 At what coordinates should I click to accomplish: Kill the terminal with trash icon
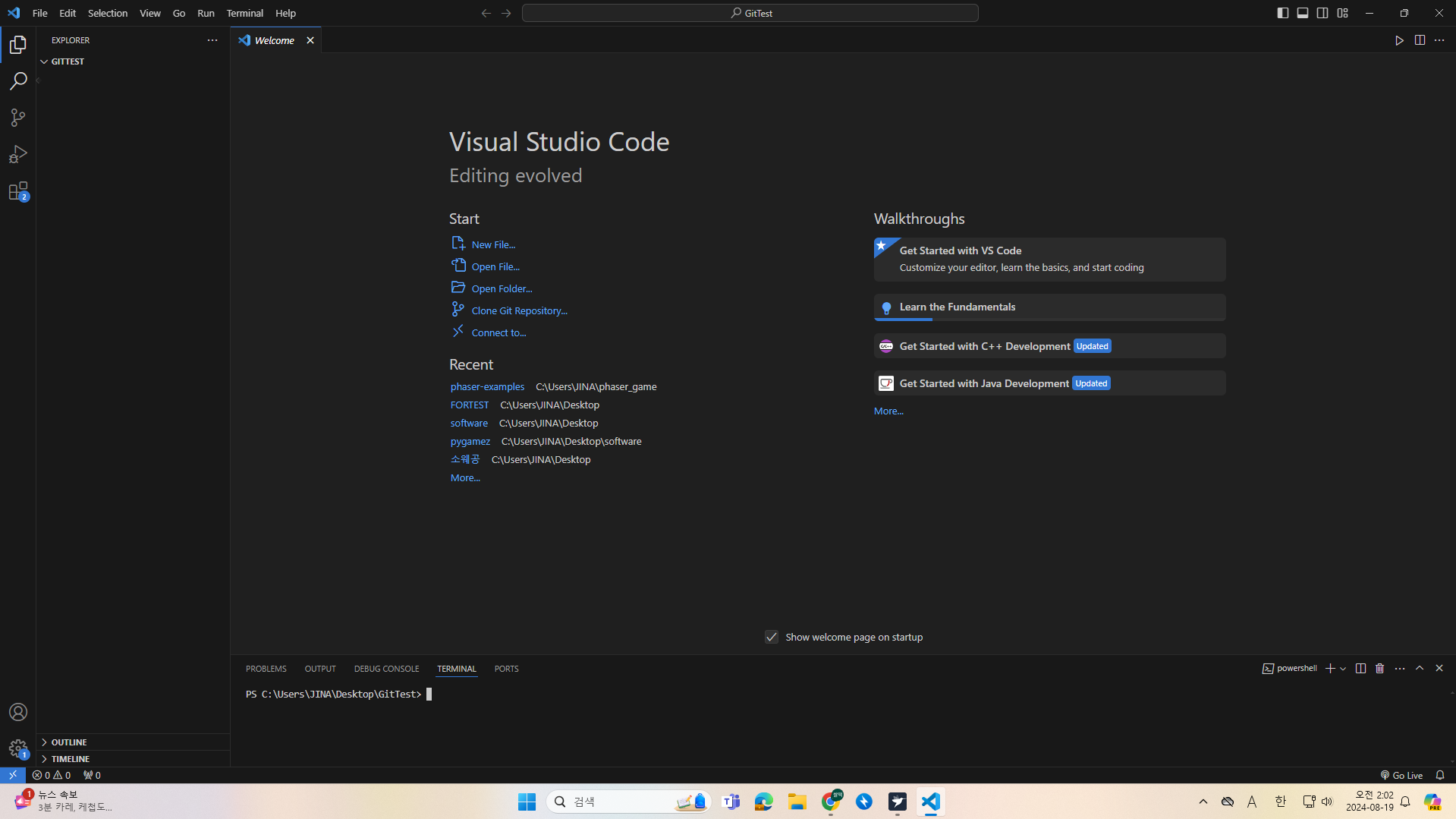1380,669
